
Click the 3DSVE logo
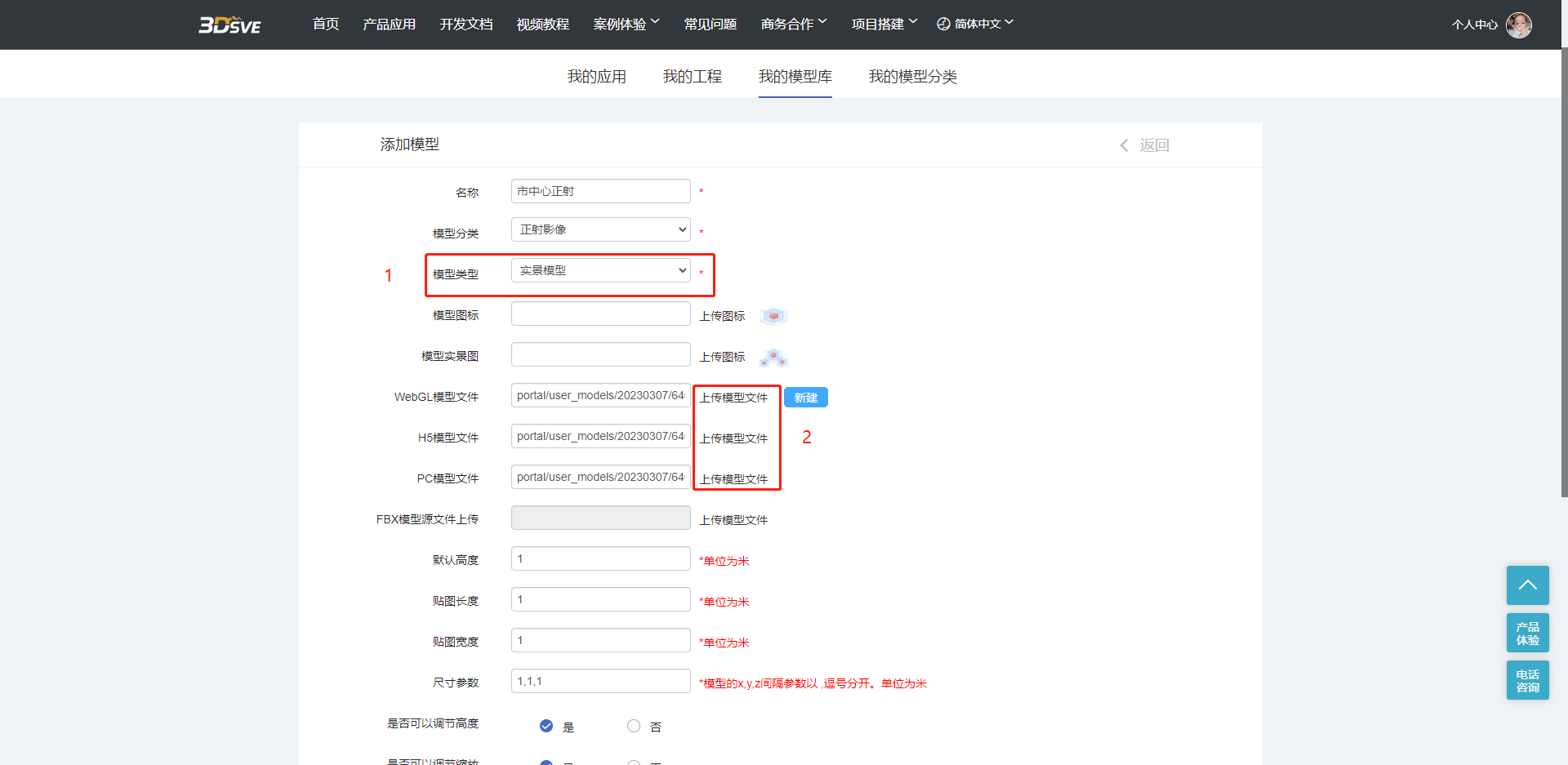tap(229, 24)
